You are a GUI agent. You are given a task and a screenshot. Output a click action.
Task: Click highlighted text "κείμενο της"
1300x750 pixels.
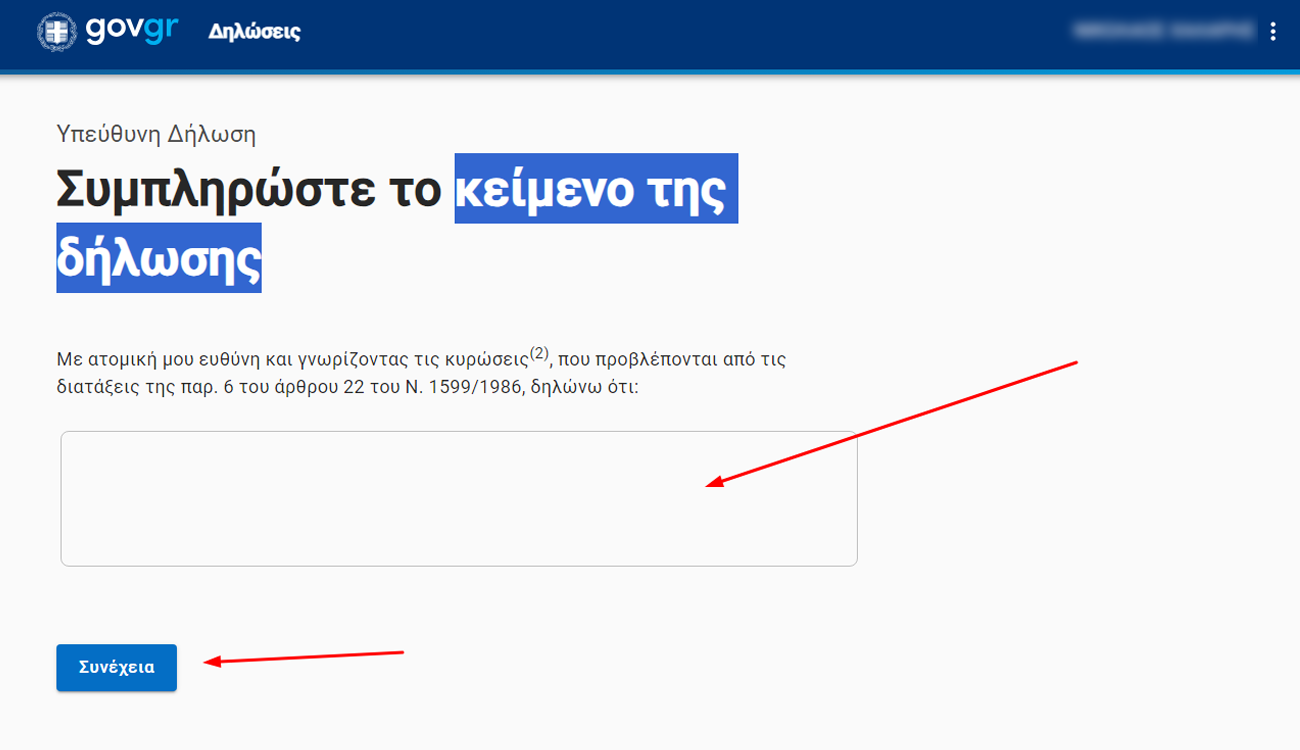[x=595, y=189]
